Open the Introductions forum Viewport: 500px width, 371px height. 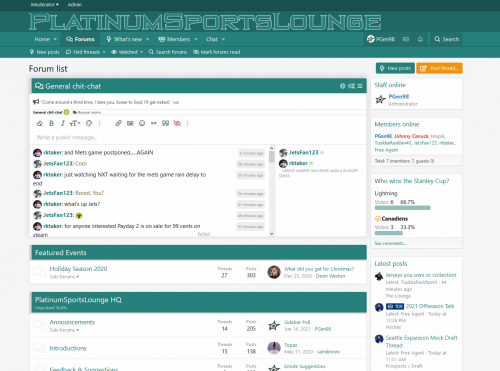coord(68,348)
